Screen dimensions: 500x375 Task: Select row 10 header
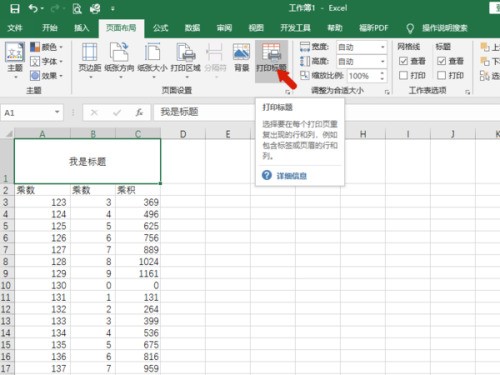7,285
